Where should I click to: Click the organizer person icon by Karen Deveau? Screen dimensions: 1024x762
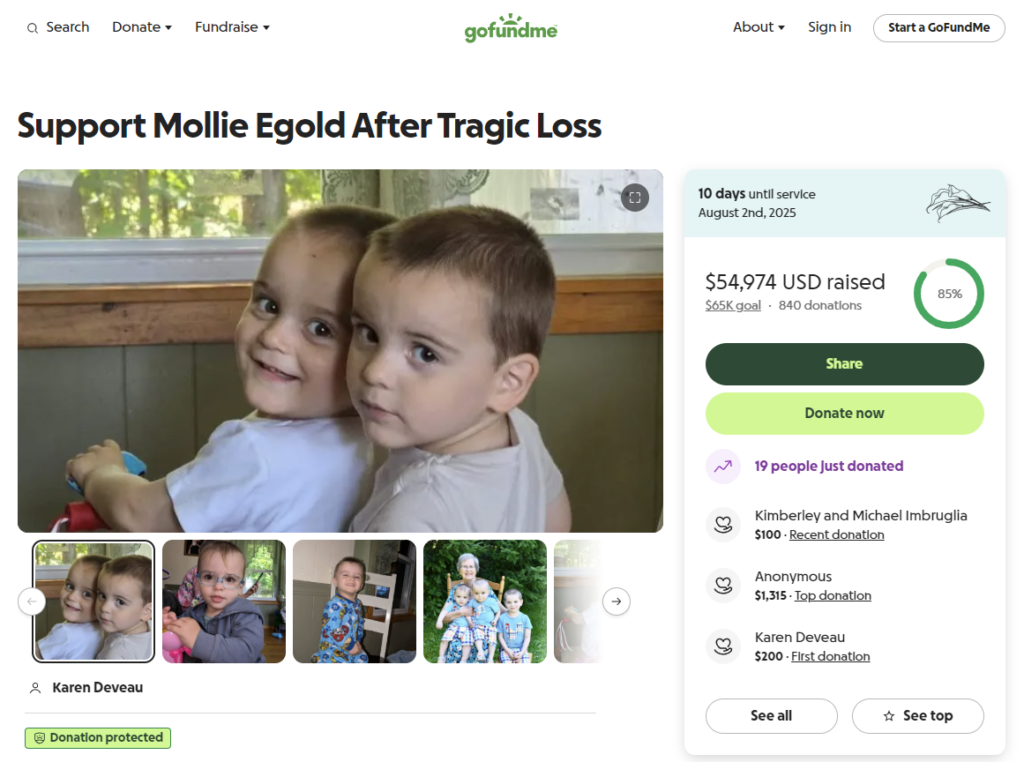[x=35, y=688]
